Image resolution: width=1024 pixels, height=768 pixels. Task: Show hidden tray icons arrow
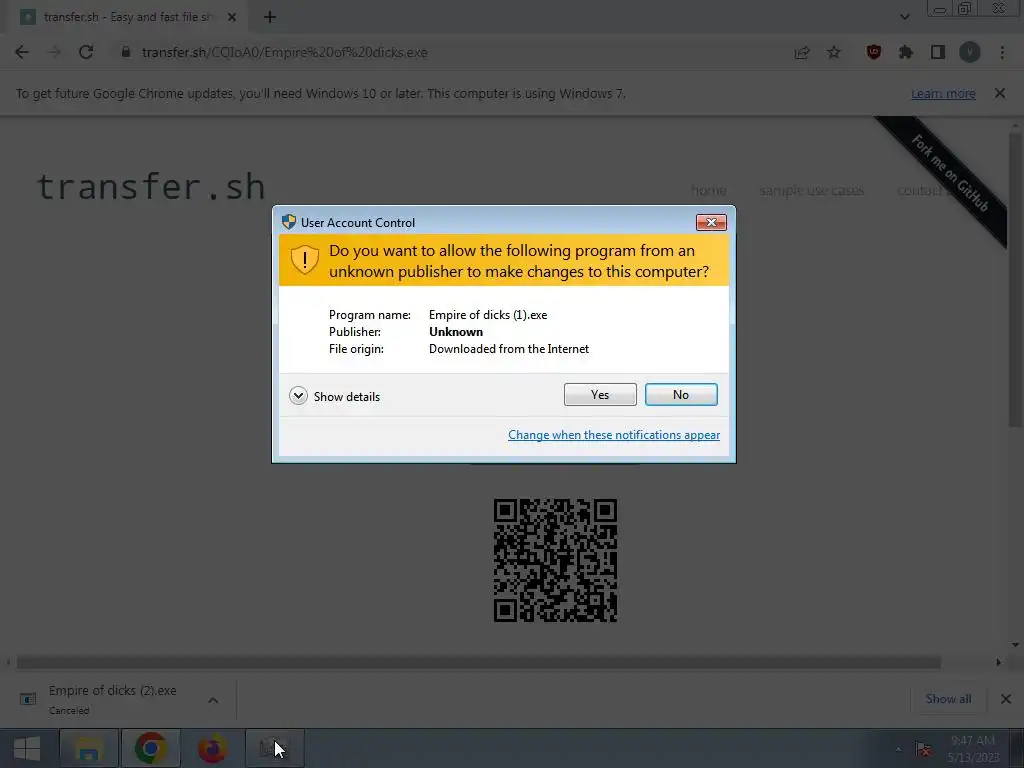898,749
